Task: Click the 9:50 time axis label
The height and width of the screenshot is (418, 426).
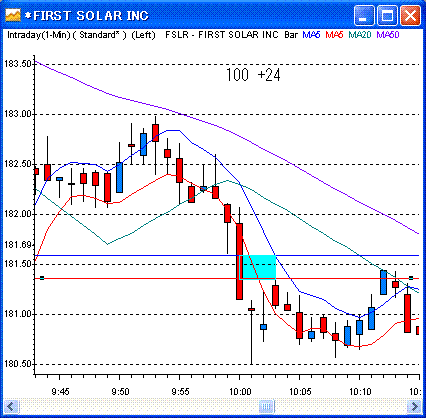Action: click(120, 391)
